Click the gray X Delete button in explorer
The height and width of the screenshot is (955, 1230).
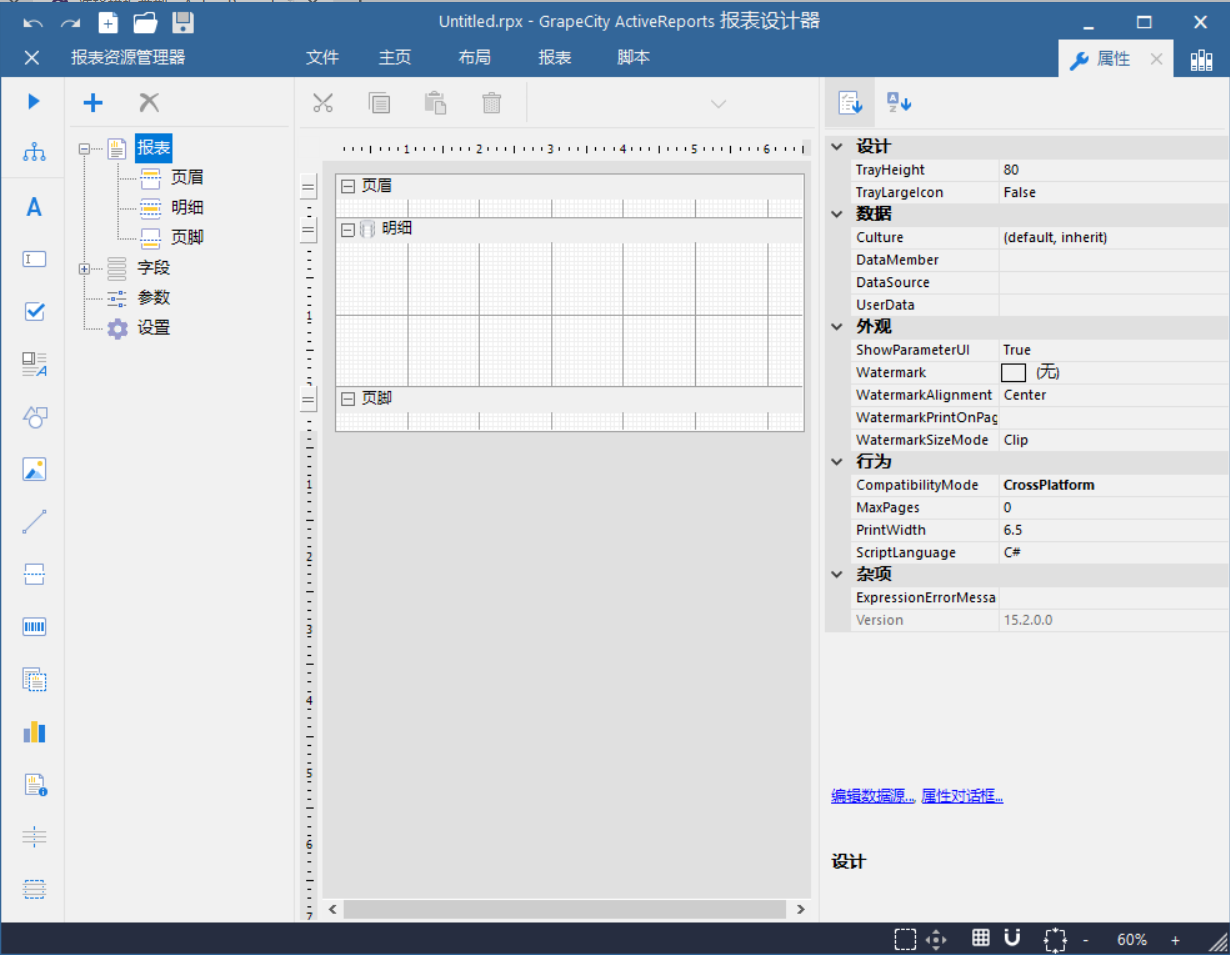pos(149,102)
